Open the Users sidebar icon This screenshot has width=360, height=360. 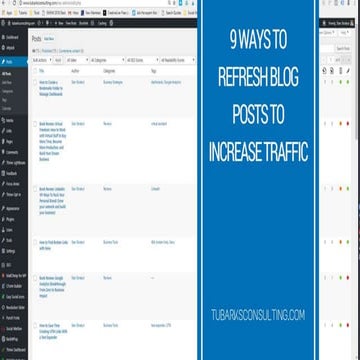pos(3,230)
